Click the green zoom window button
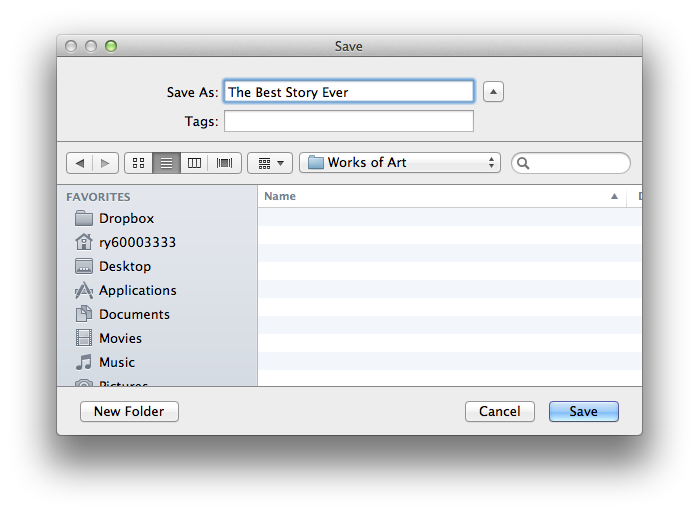 [111, 46]
